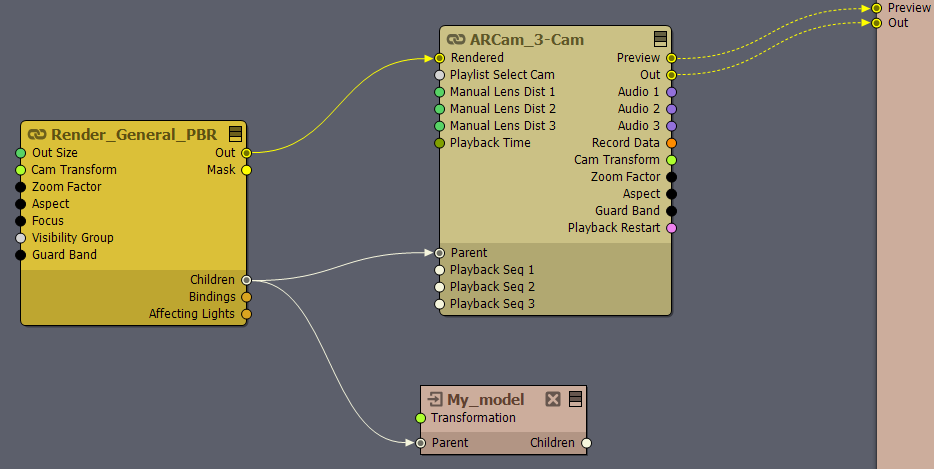Open ARCam_3-Cam node menu icon
934x469 pixels.
click(660, 39)
